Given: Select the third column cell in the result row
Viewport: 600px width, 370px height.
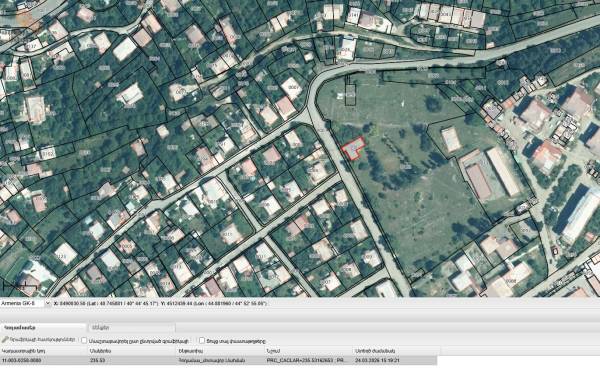Looking at the screenshot, I should (x=220, y=360).
